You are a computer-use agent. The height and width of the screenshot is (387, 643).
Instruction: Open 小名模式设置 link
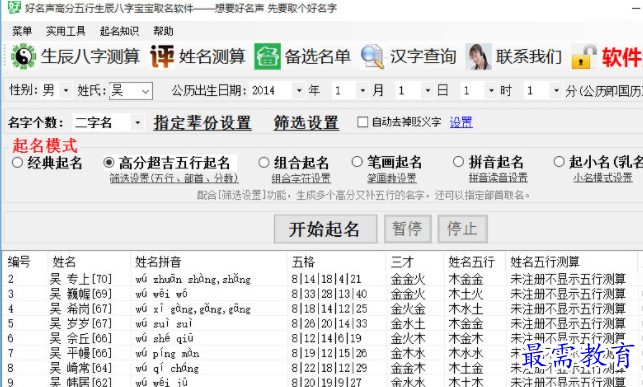pos(603,178)
